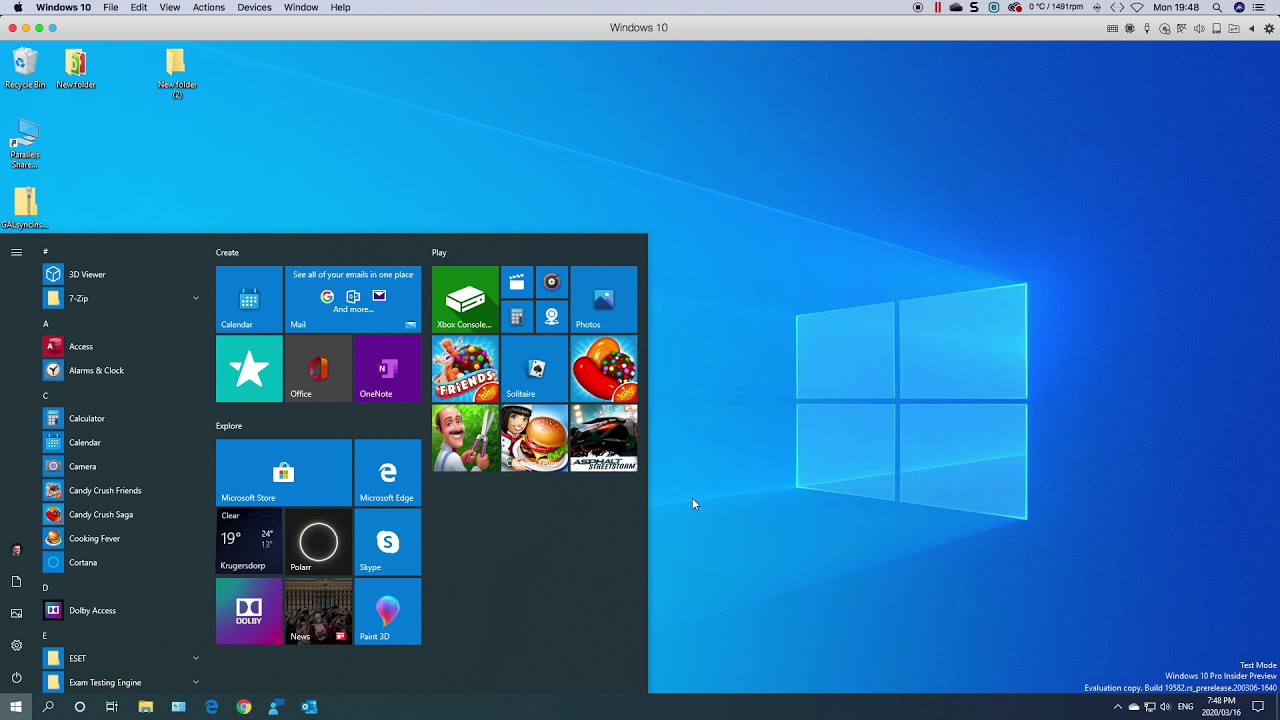Open the Calendar tile

tap(249, 299)
